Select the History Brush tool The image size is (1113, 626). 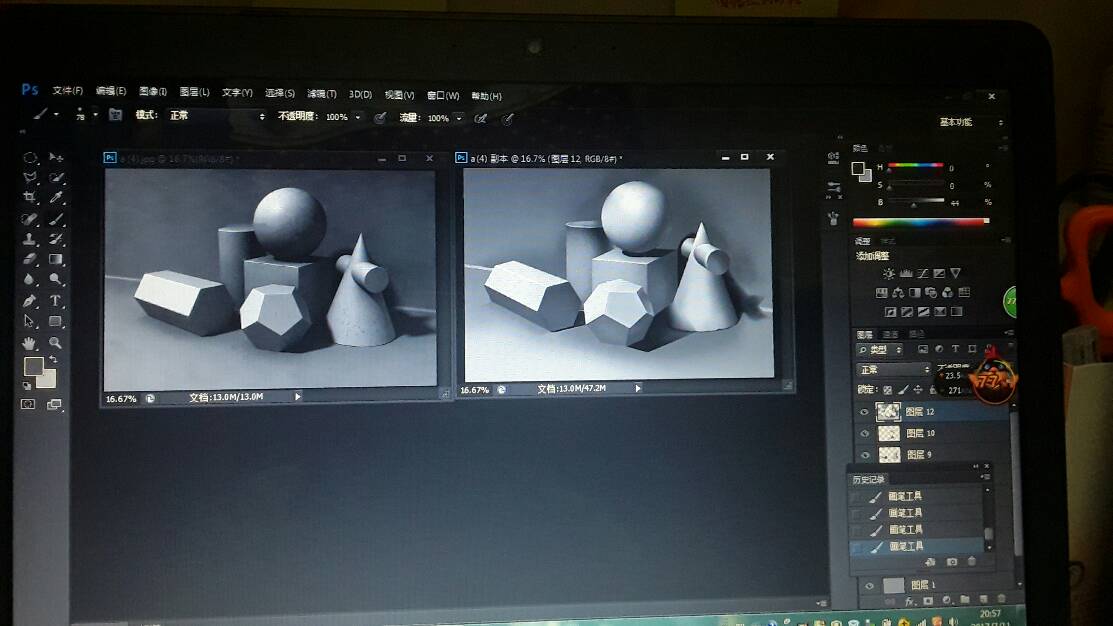pyautogui.click(x=56, y=239)
